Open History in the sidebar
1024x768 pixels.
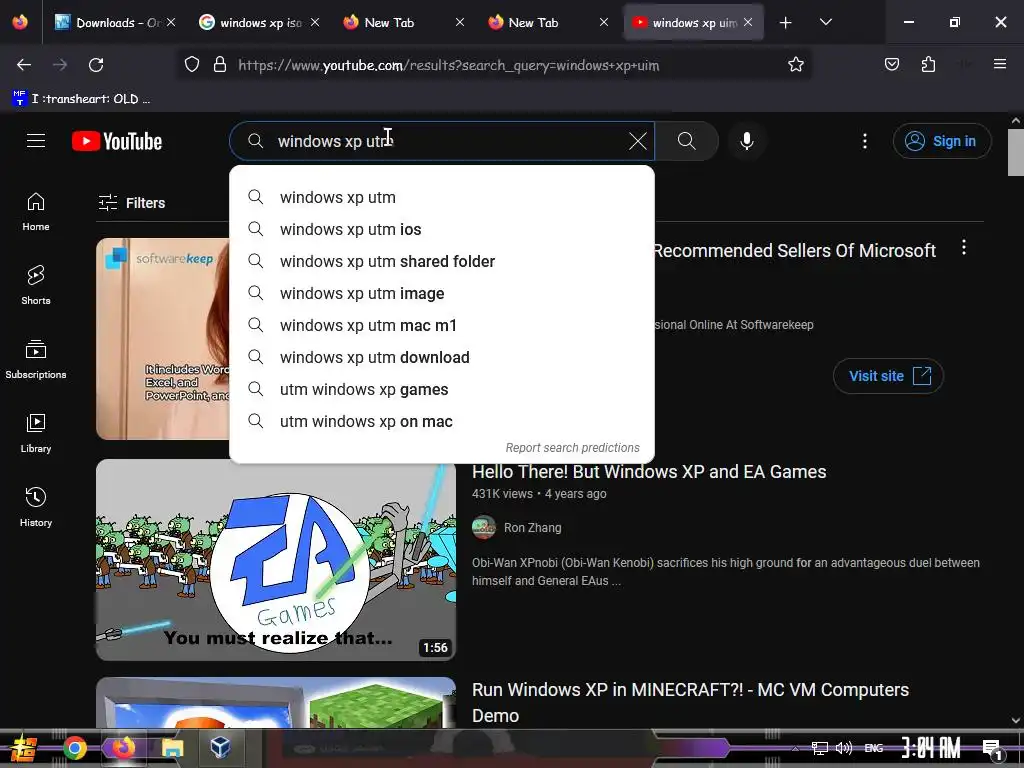point(36,507)
